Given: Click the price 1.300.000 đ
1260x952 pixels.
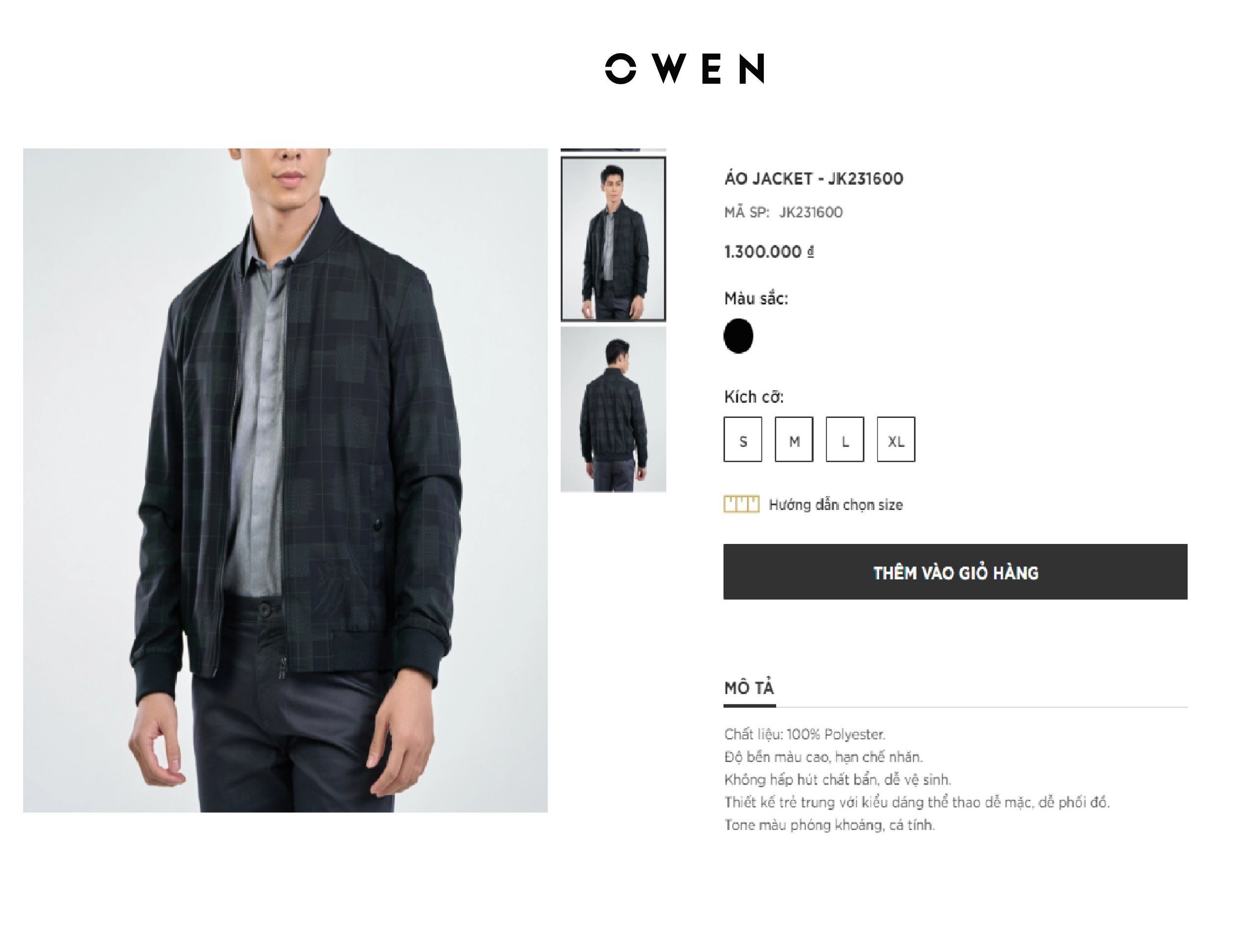Looking at the screenshot, I should click(x=769, y=251).
